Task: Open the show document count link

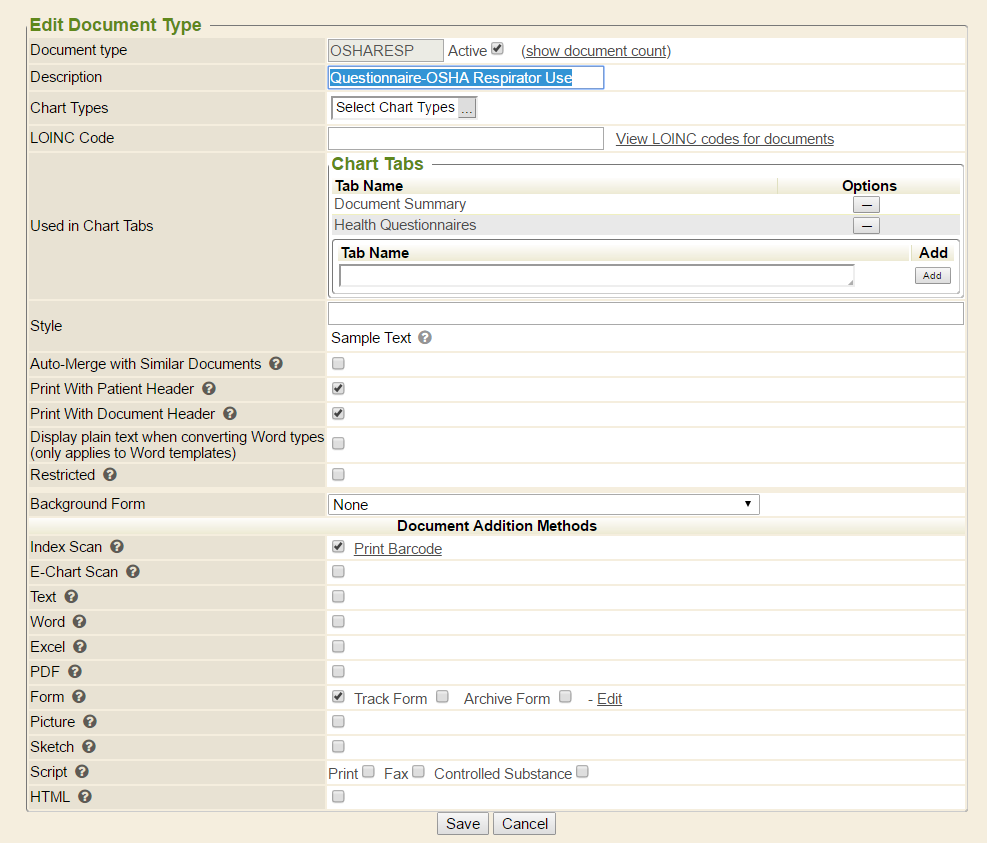Action: 596,51
